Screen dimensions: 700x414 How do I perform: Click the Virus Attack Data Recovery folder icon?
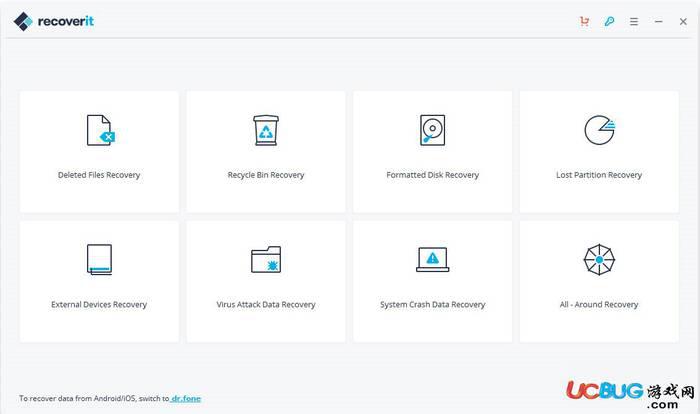(266, 259)
